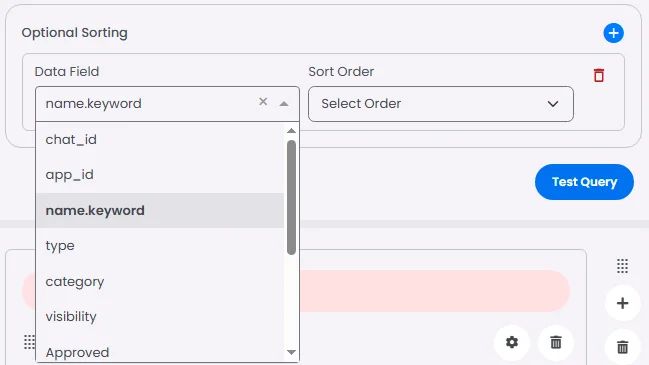Click the dropdown list scroll down arrow
The width and height of the screenshot is (649, 365).
(291, 353)
